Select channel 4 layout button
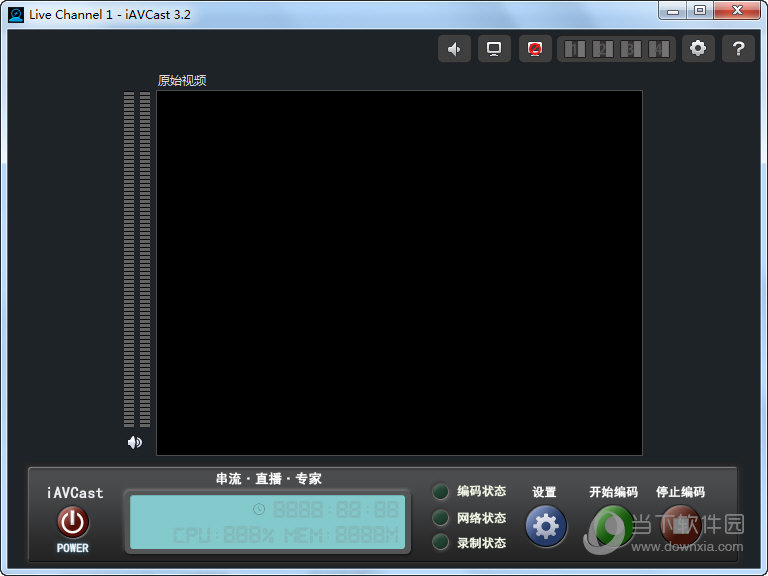 click(659, 49)
